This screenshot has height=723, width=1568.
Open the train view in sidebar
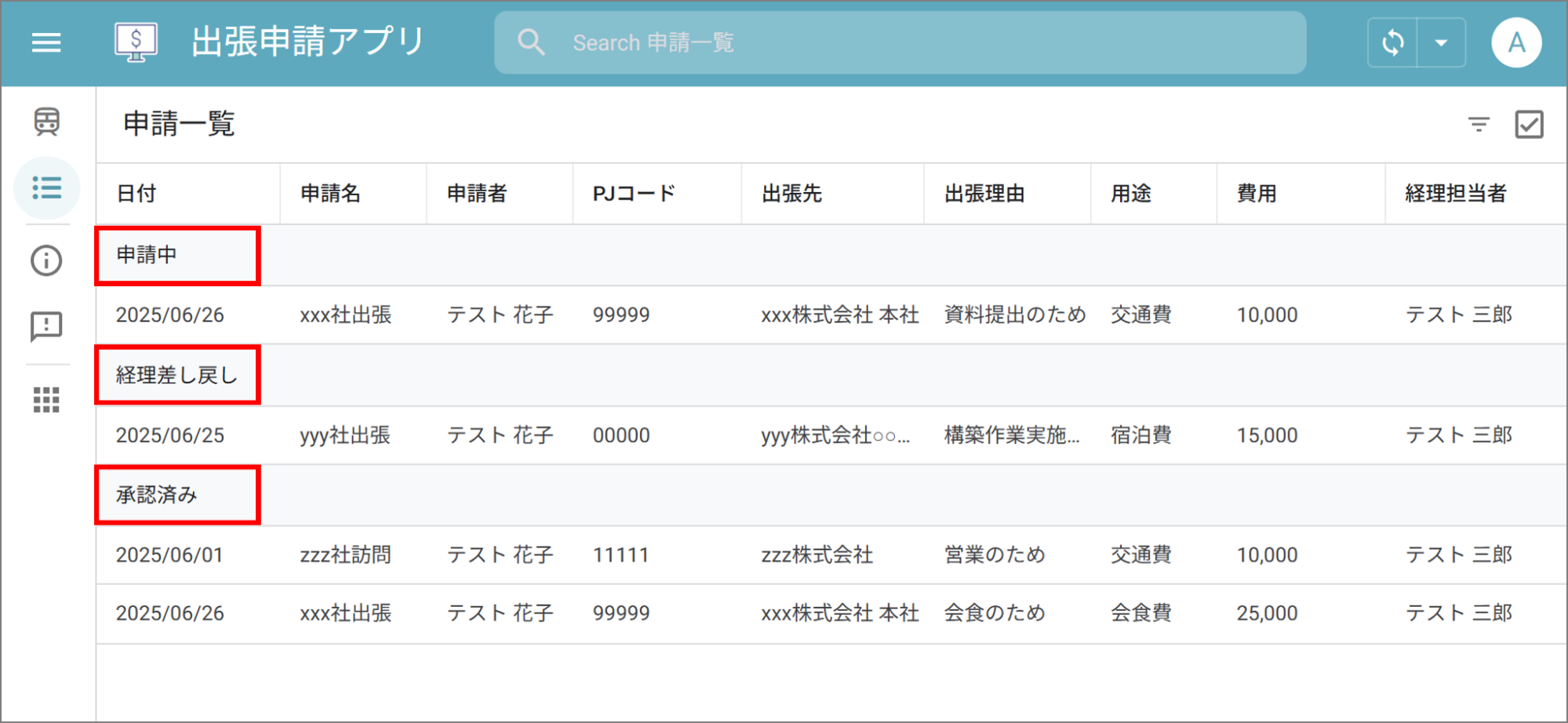46,122
